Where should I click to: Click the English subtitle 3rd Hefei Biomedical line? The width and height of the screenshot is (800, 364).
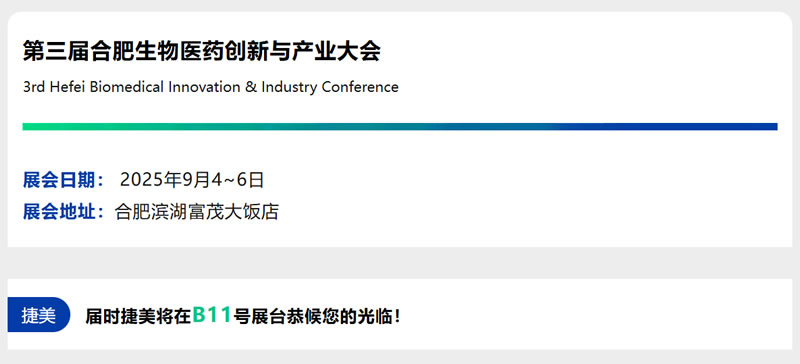(211, 87)
